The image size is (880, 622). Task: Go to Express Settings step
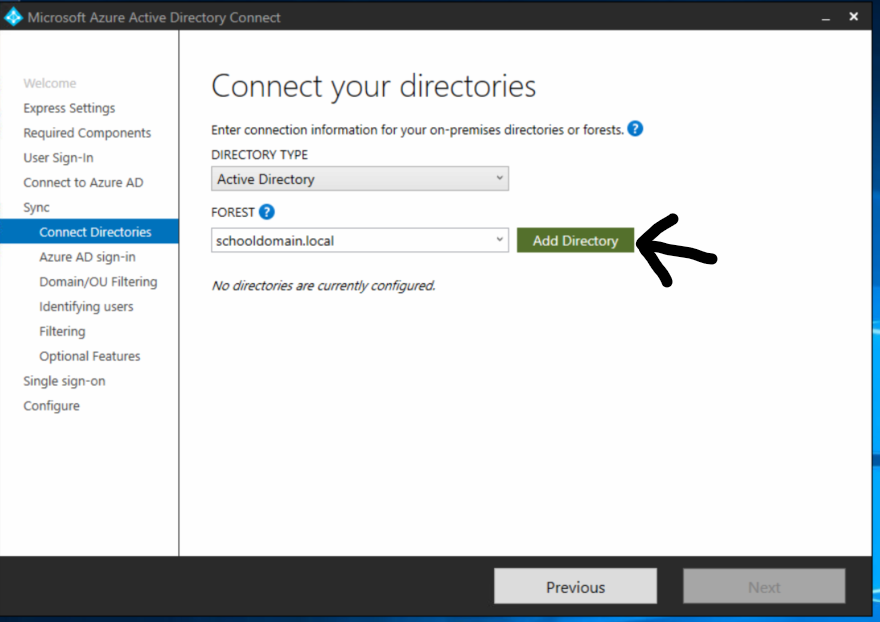tap(69, 108)
